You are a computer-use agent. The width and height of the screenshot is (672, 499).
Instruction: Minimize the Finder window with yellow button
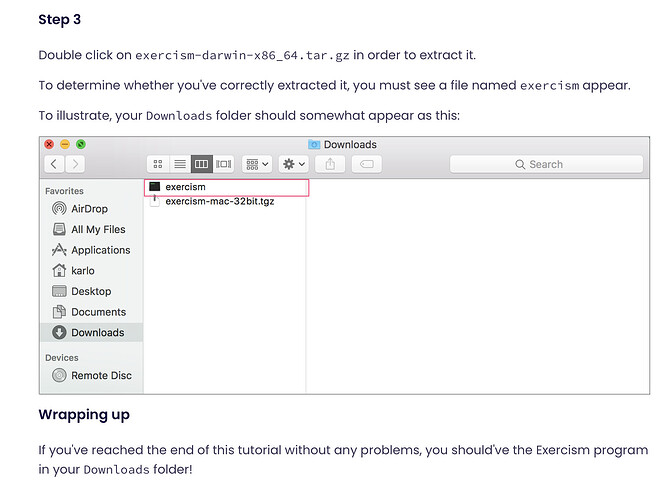tap(65, 144)
